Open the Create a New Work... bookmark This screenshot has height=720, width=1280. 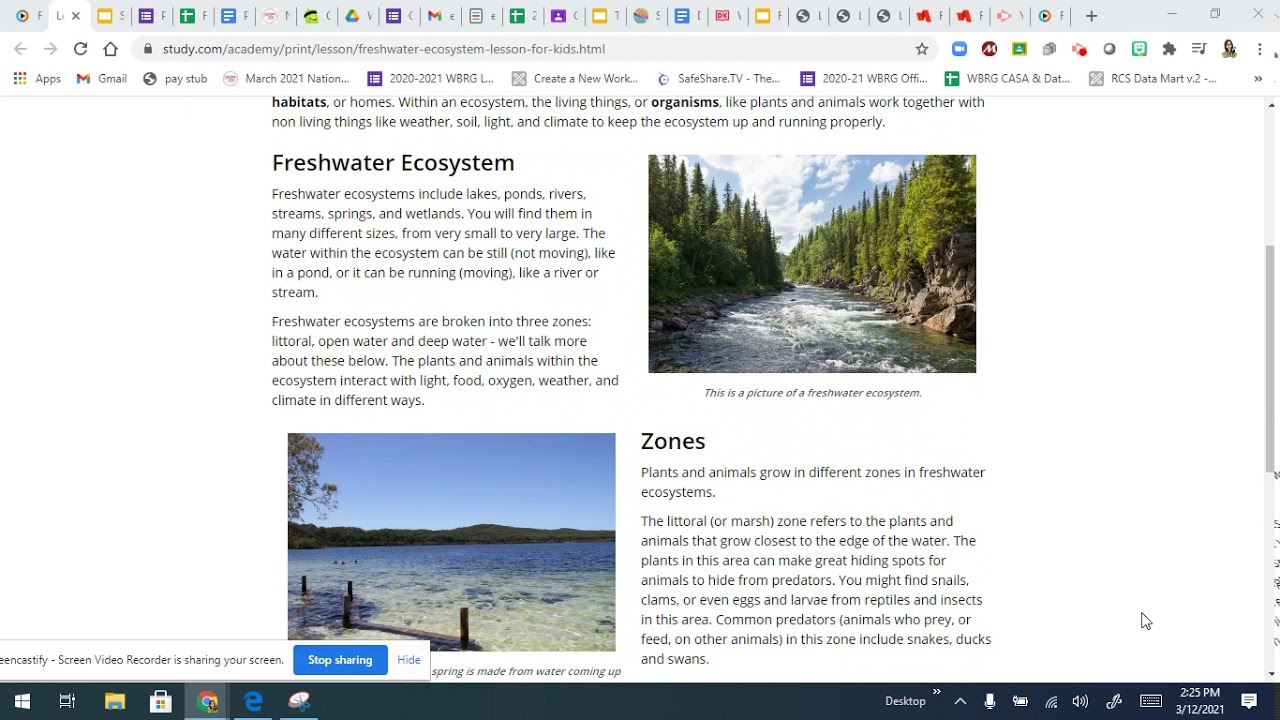(575, 78)
